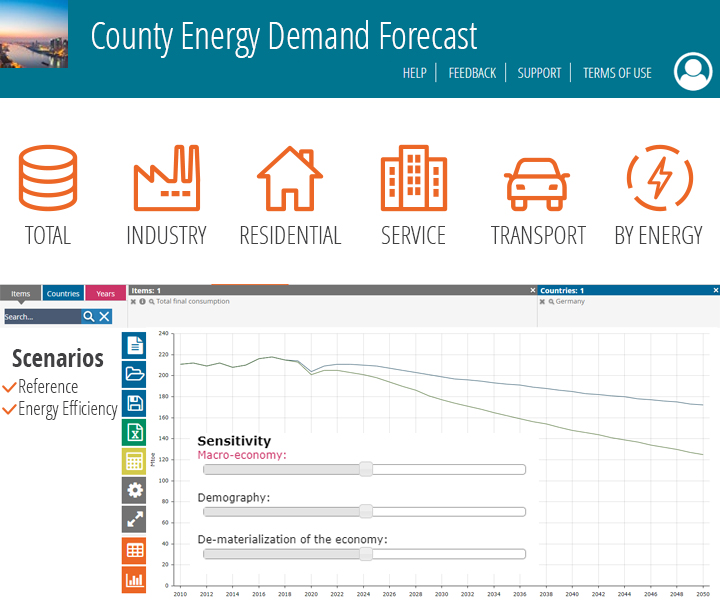Click the Macro-economy slider handle
Image resolution: width=720 pixels, height=600 pixels.
pyautogui.click(x=366, y=469)
